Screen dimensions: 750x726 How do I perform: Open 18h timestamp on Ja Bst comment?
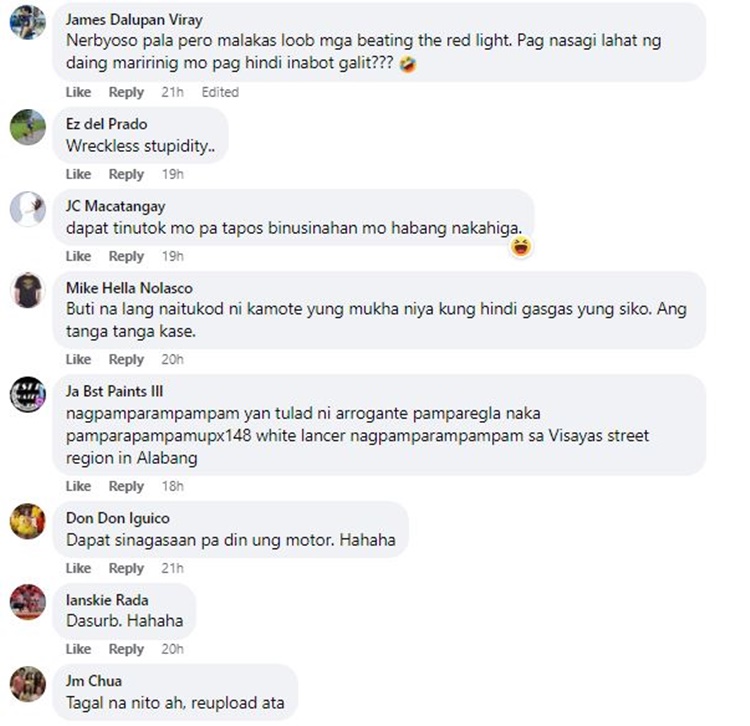coord(172,486)
